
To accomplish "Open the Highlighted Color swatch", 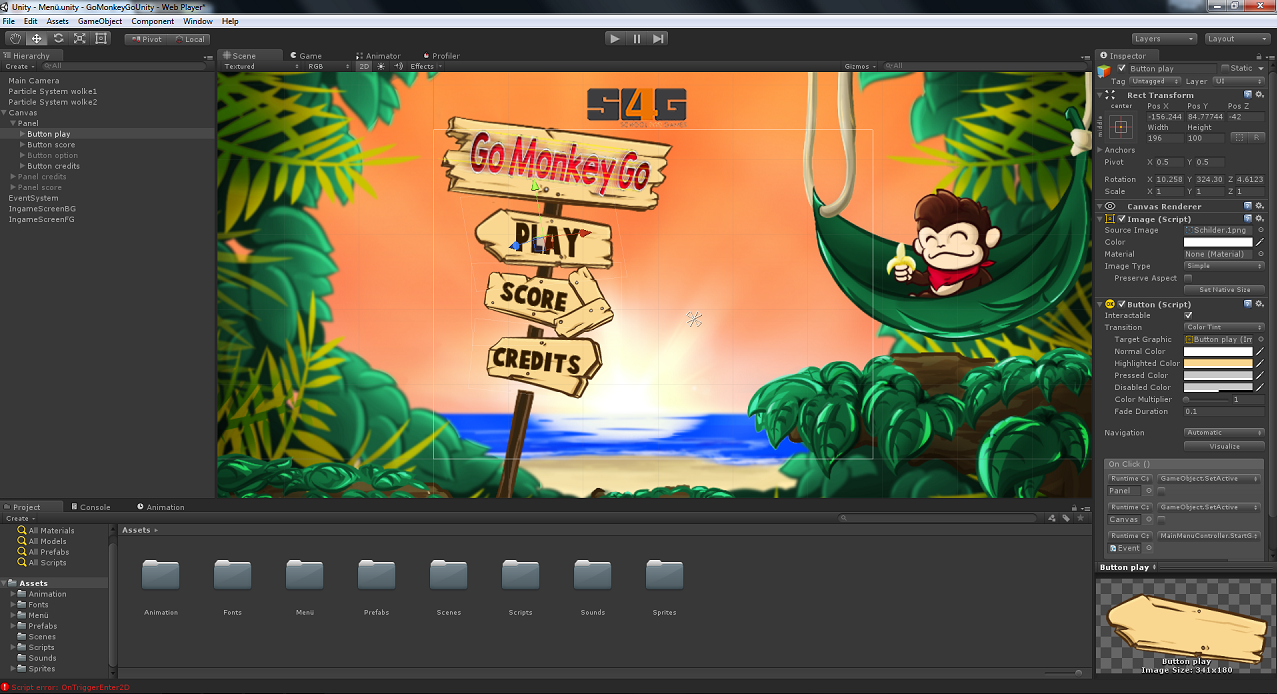I will 1218,364.
